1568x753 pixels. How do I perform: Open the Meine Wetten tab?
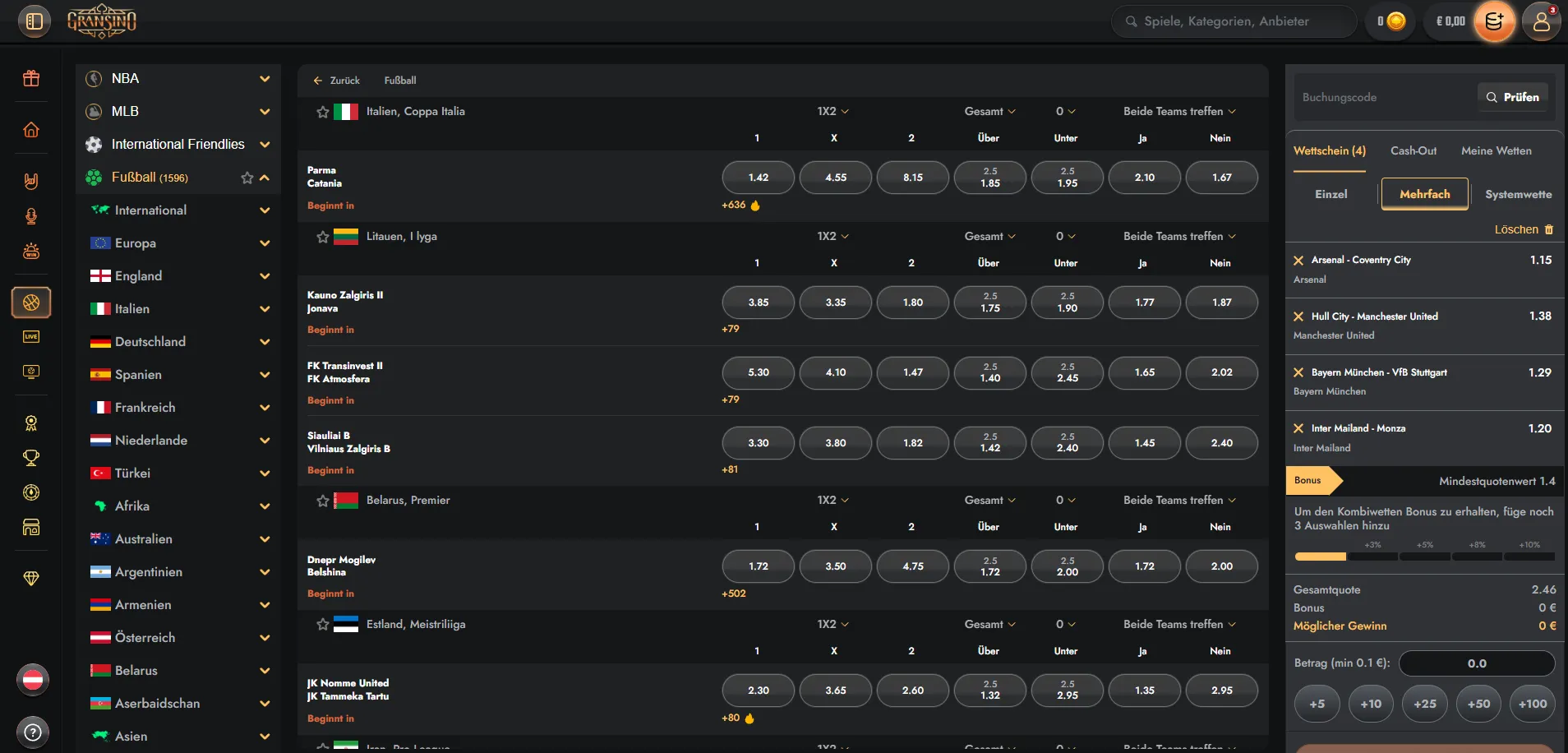coord(1497,151)
